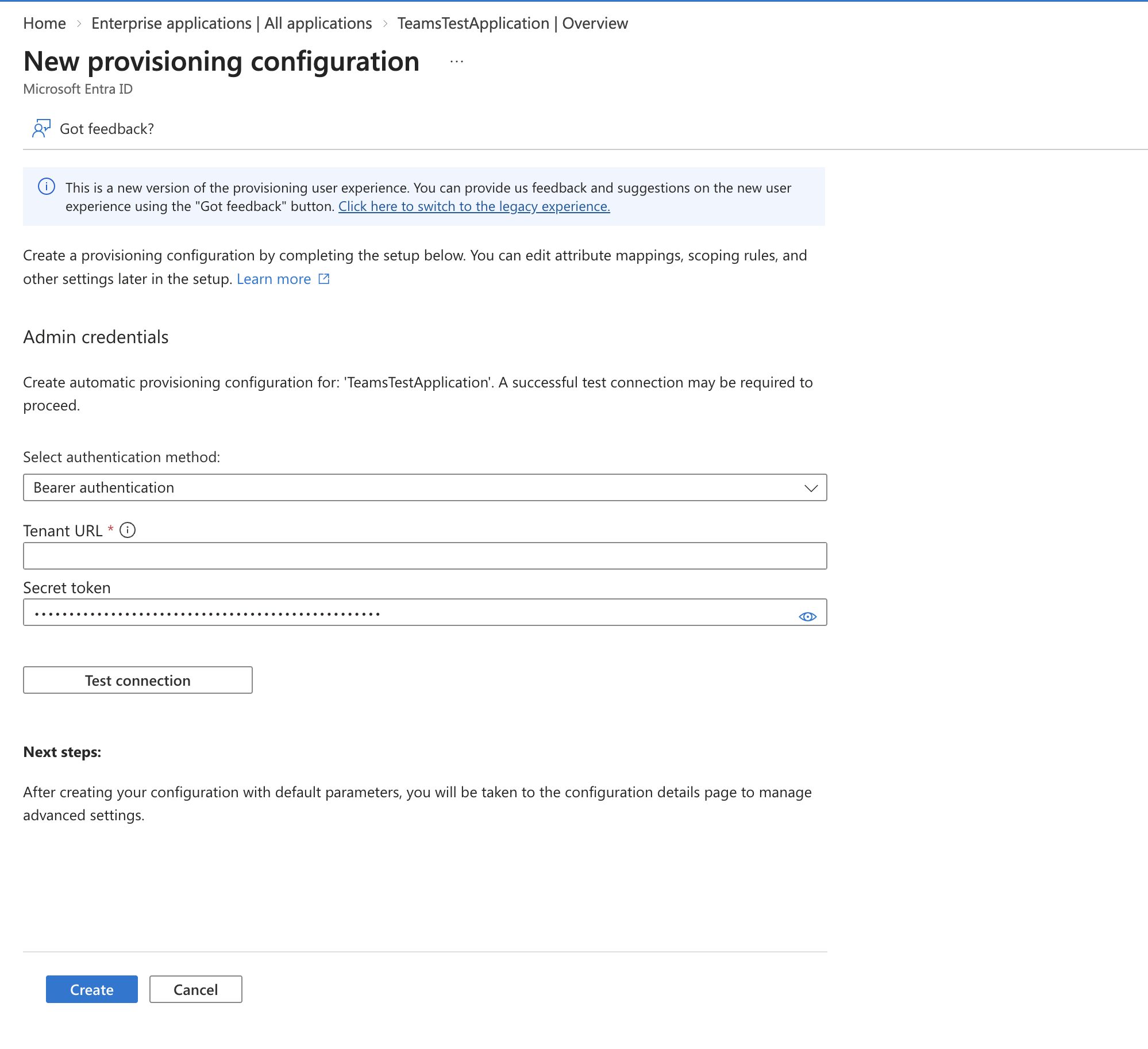The image size is (1148, 1049).
Task: Click the switch to legacy experience link
Action: coord(474,206)
